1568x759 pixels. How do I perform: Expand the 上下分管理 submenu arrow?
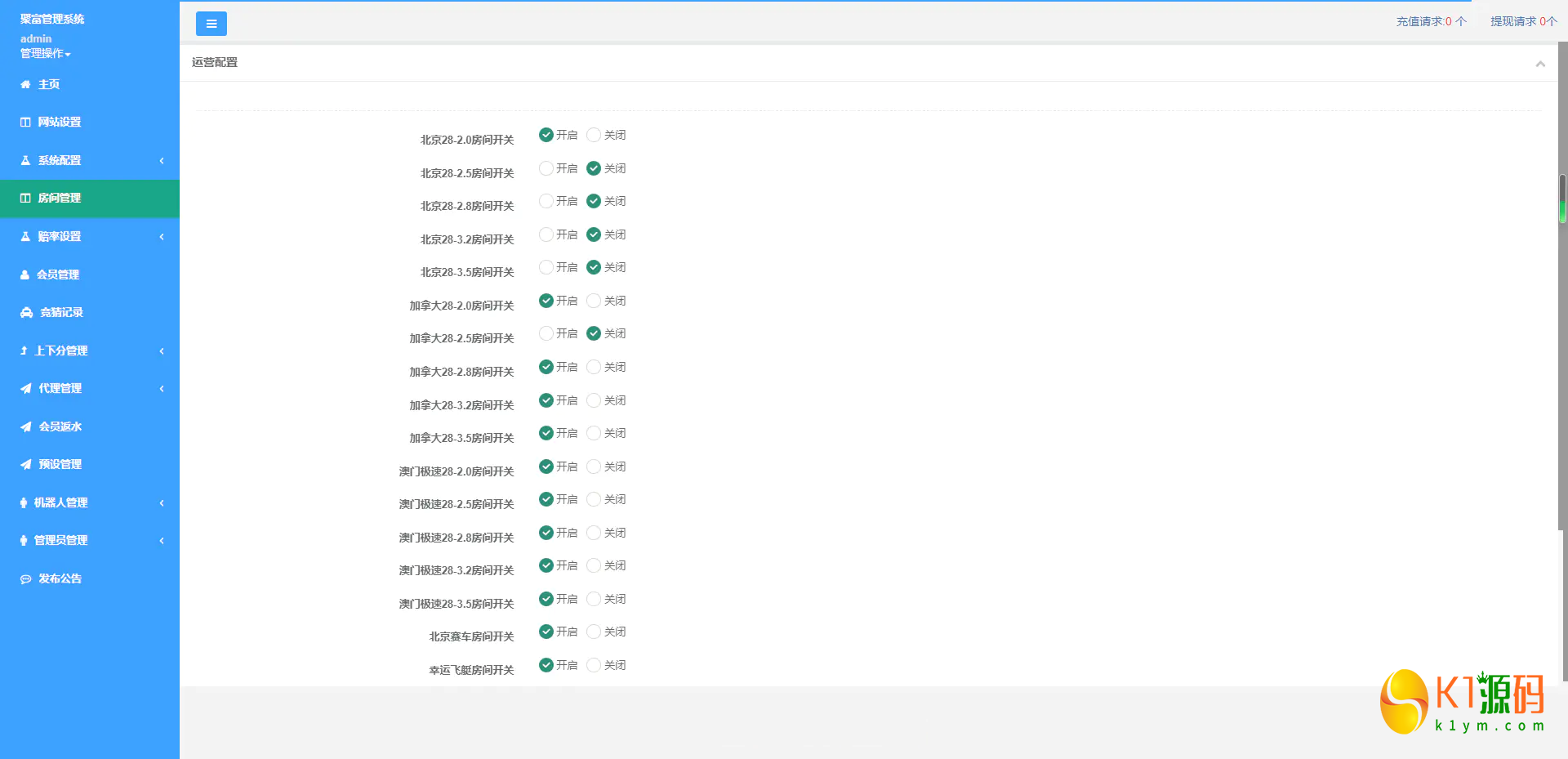(162, 350)
